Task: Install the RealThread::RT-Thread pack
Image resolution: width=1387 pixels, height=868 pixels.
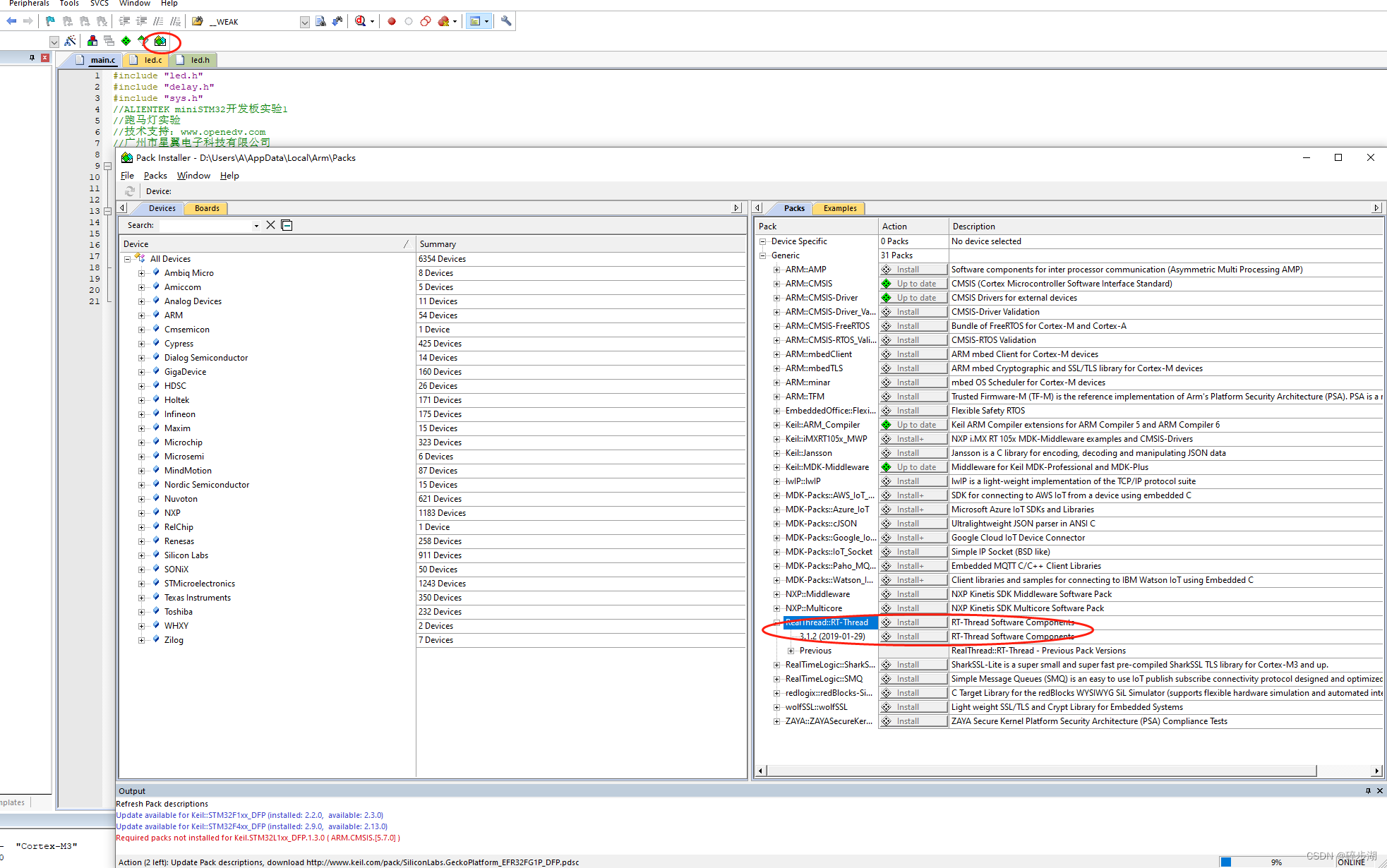Action: [x=913, y=622]
